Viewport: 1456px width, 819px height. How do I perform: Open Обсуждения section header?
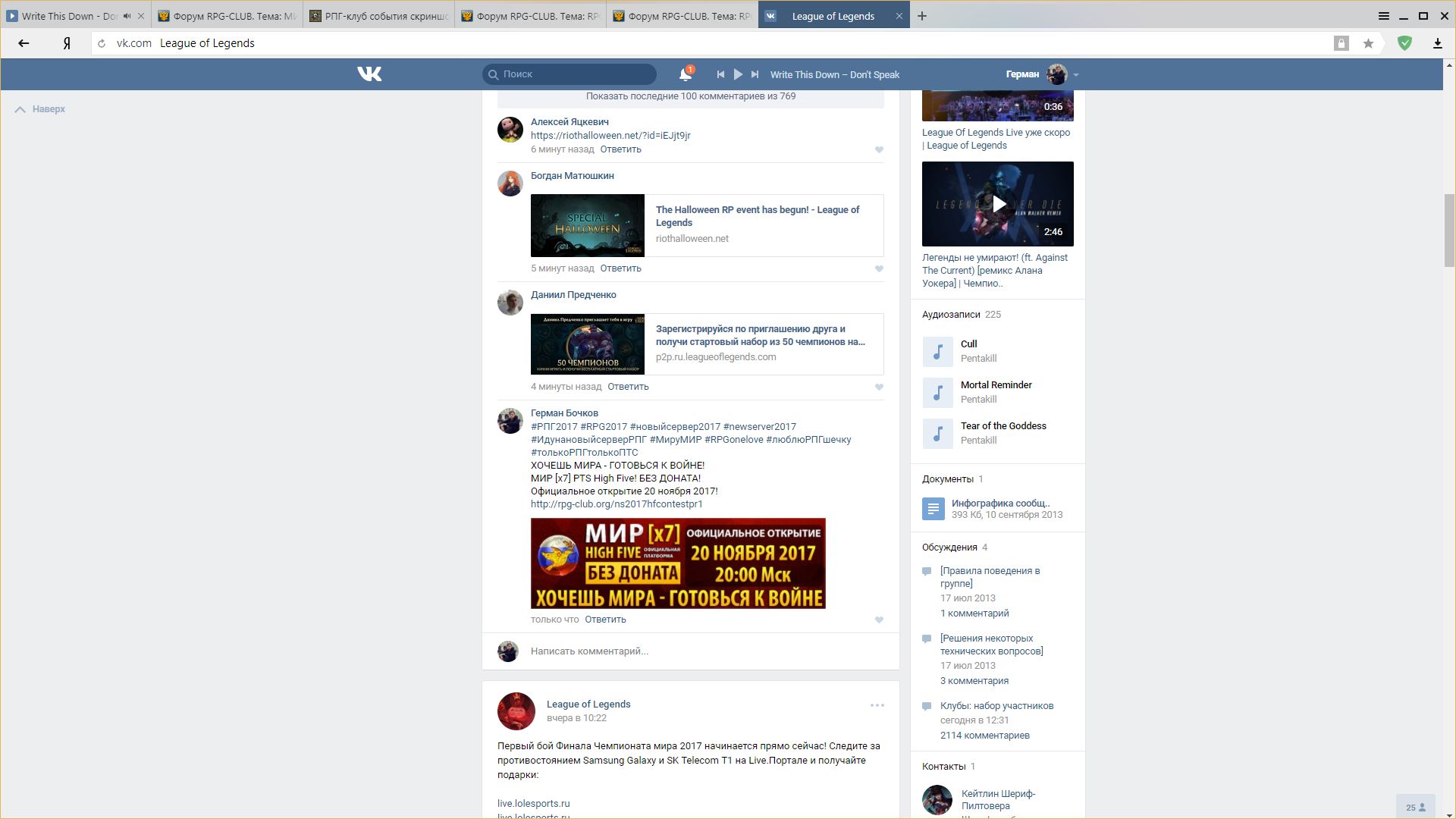point(949,548)
